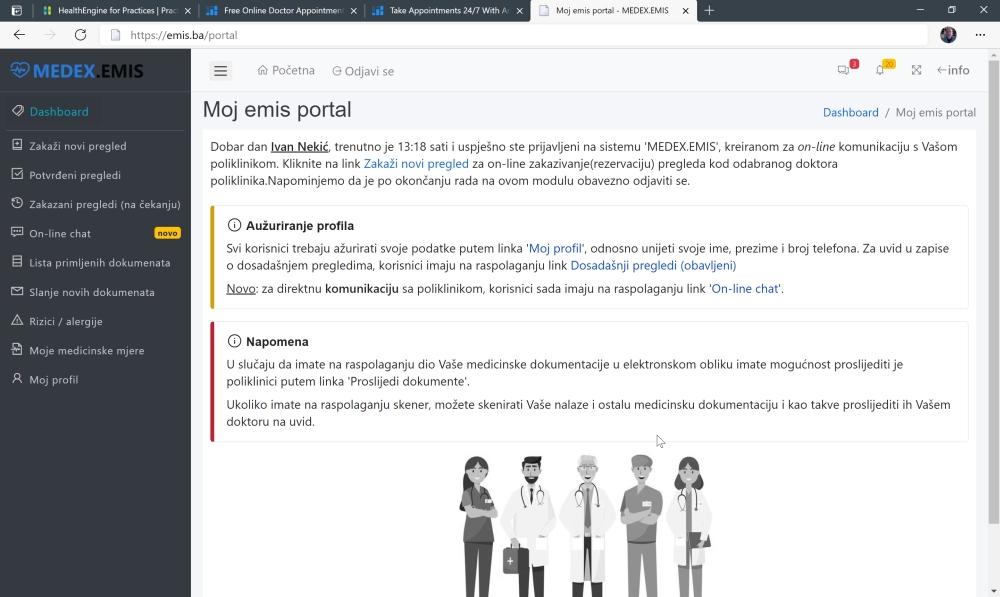1000x597 pixels.
Task: Open Dosadašnji pregledi (obavljeni) link
Action: click(653, 265)
